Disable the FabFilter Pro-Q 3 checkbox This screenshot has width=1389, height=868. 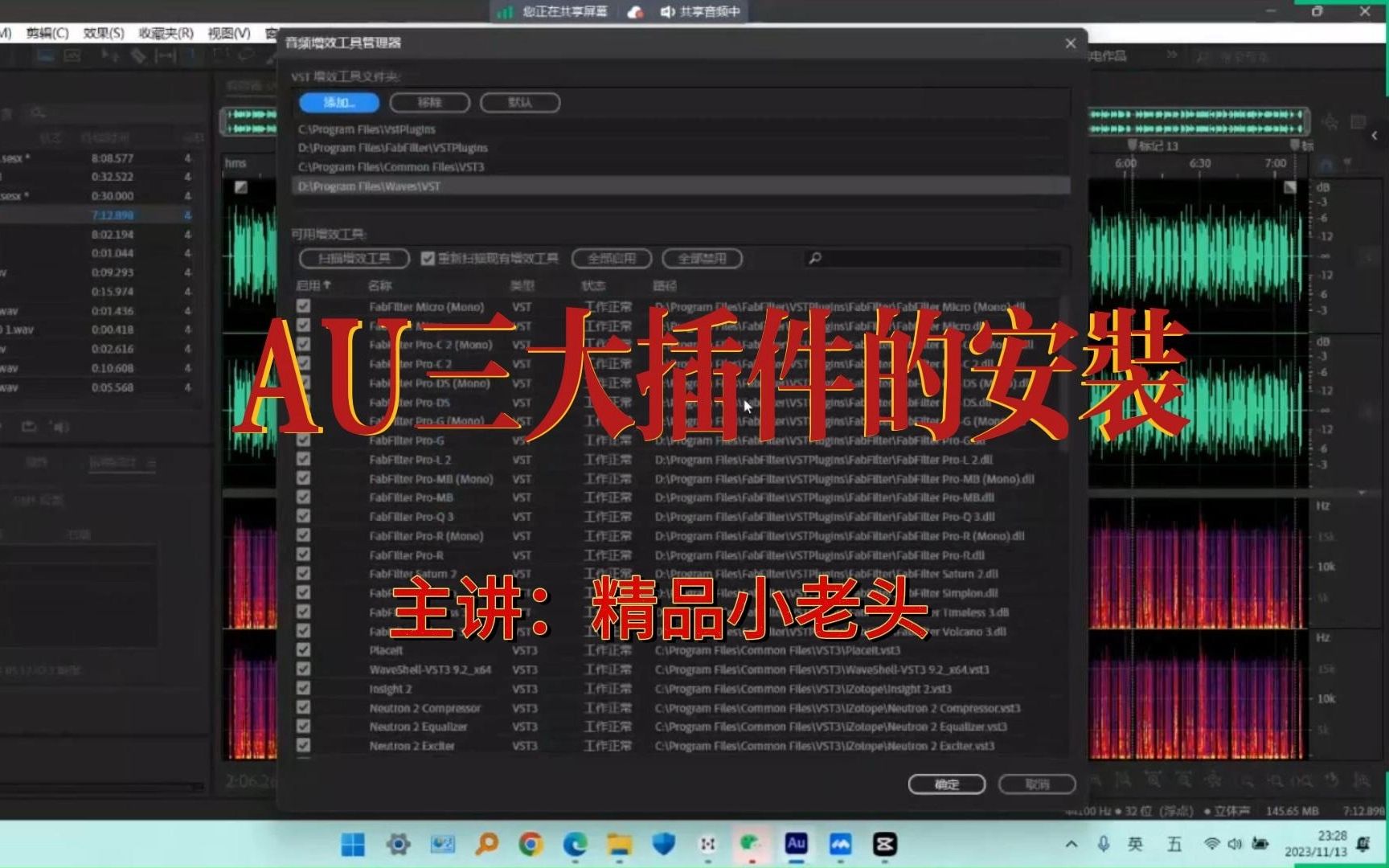click(x=303, y=516)
